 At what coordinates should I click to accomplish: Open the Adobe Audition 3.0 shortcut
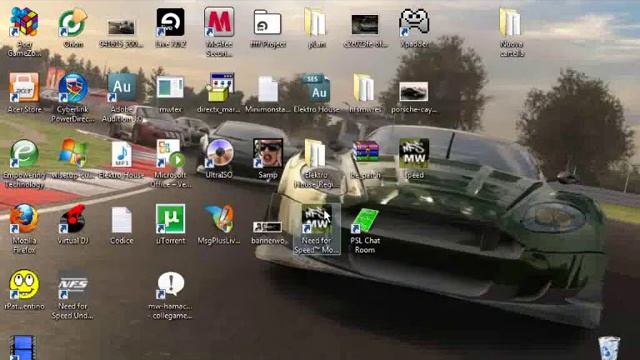pyautogui.click(x=122, y=88)
